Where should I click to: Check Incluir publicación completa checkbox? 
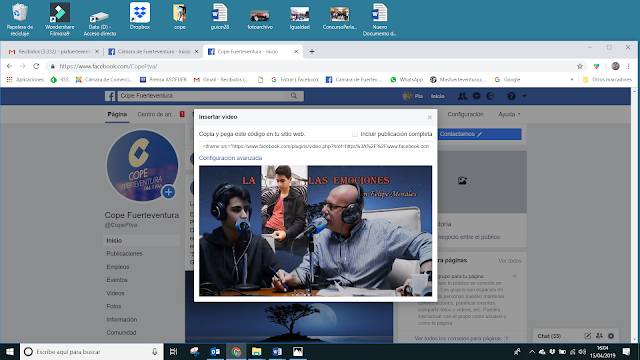tap(355, 134)
